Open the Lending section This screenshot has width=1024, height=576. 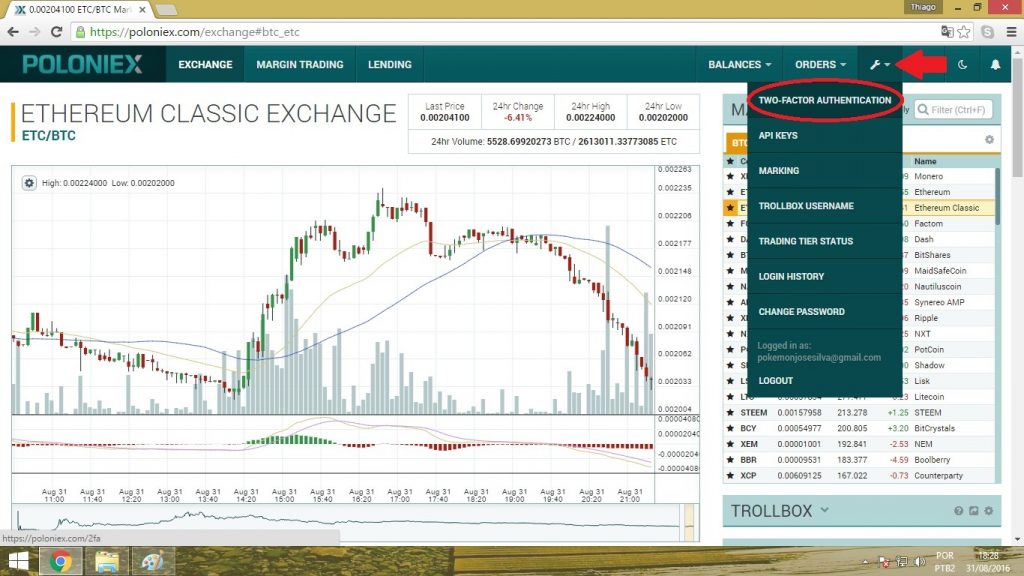389,65
